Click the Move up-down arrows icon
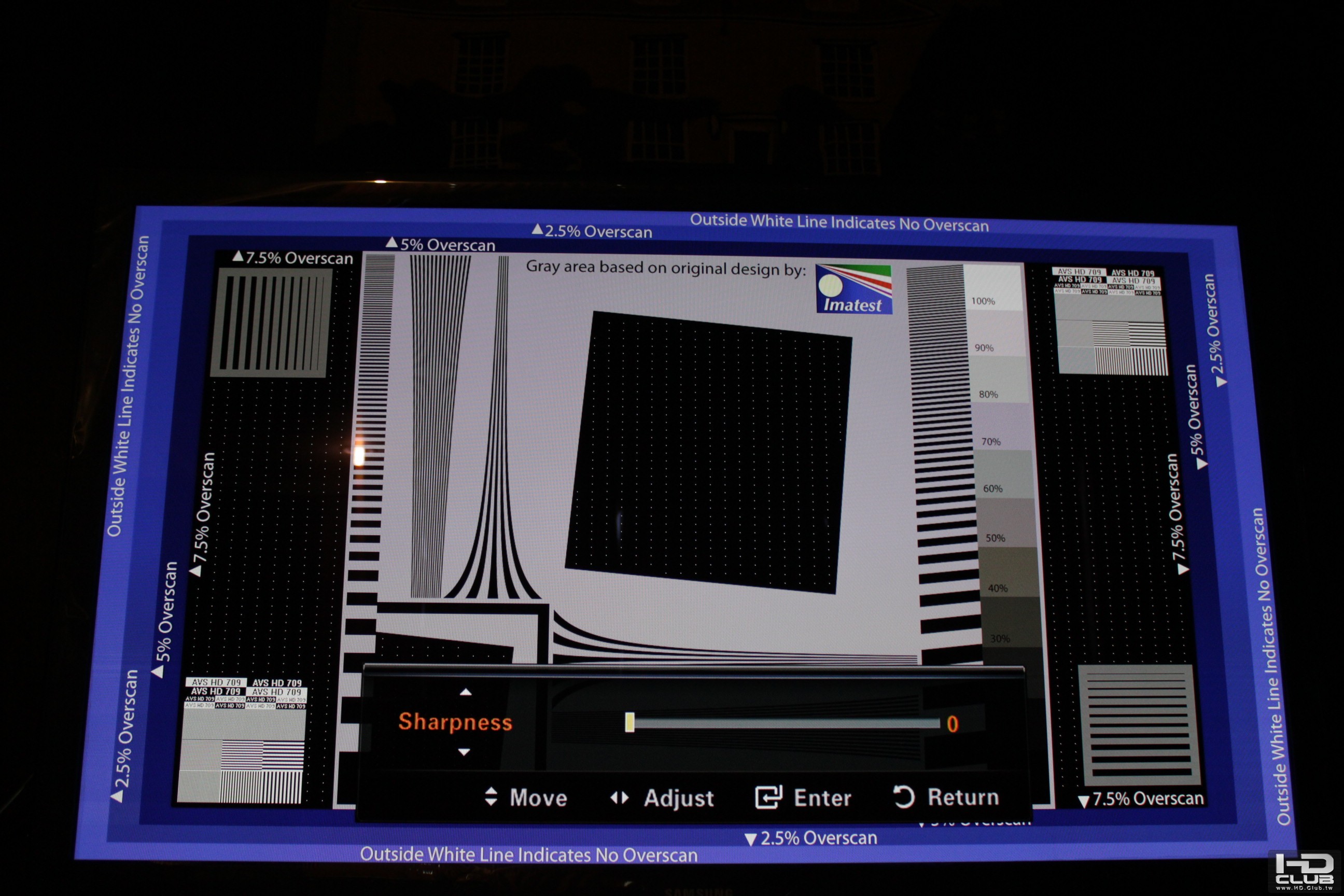 [491, 796]
